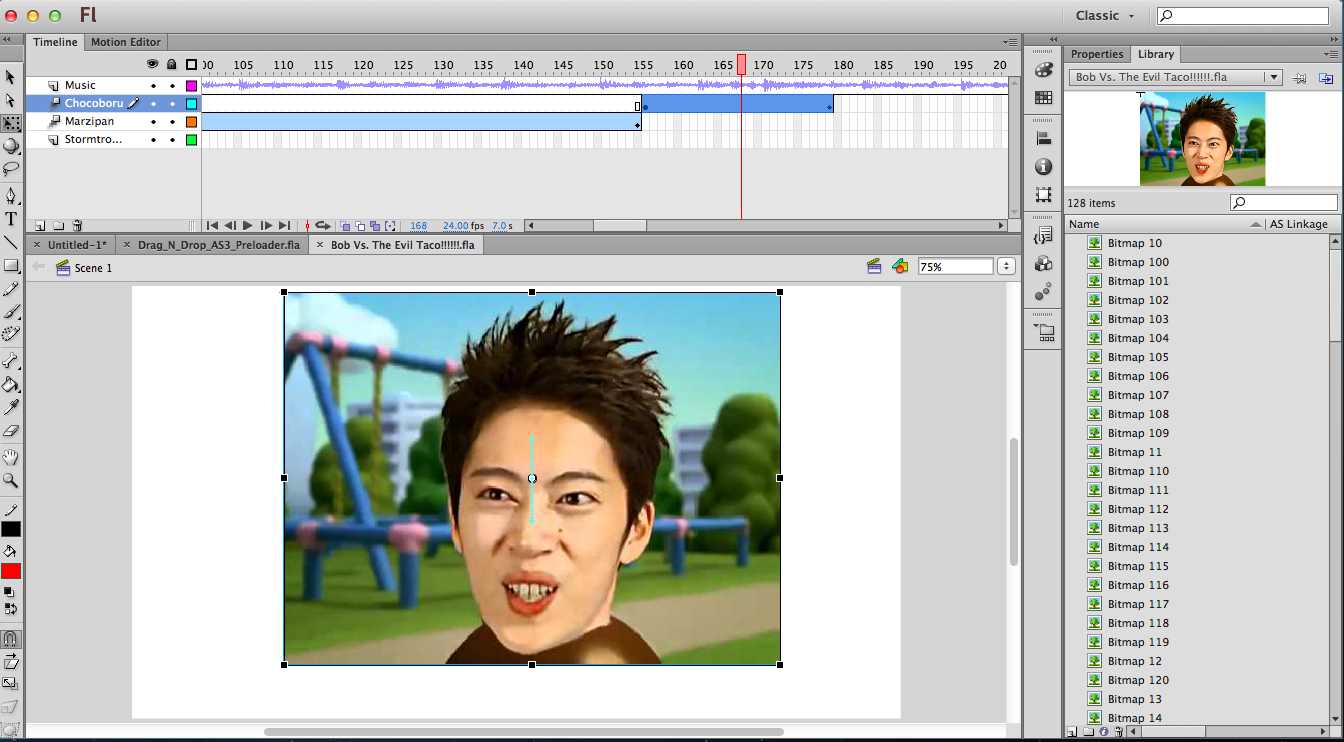The image size is (1344, 742).
Task: Open the Transform panel icon
Action: click(x=1043, y=195)
